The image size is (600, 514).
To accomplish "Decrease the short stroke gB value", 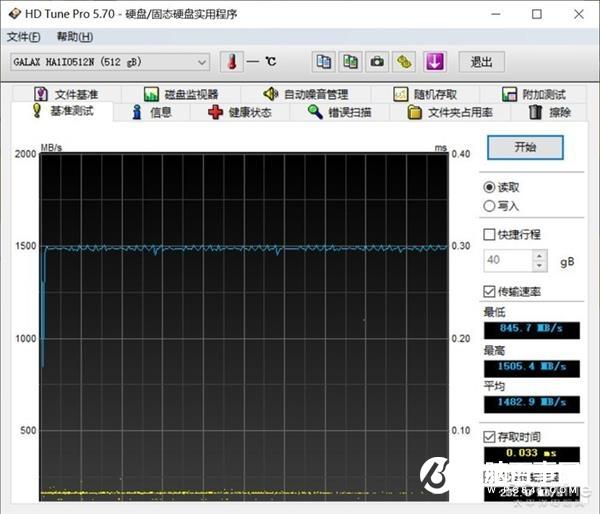I will click(540, 266).
